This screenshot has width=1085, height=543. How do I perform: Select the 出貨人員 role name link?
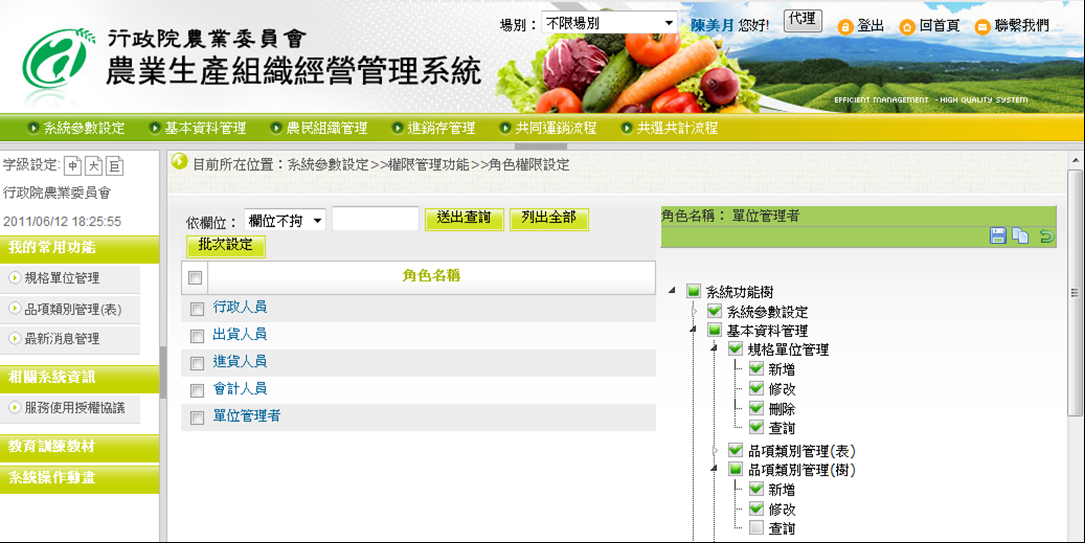pyautogui.click(x=240, y=335)
